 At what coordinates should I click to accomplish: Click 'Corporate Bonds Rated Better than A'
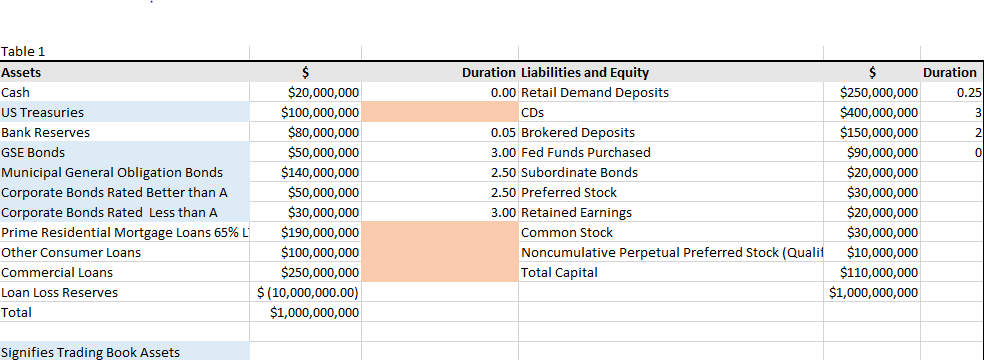point(125,193)
